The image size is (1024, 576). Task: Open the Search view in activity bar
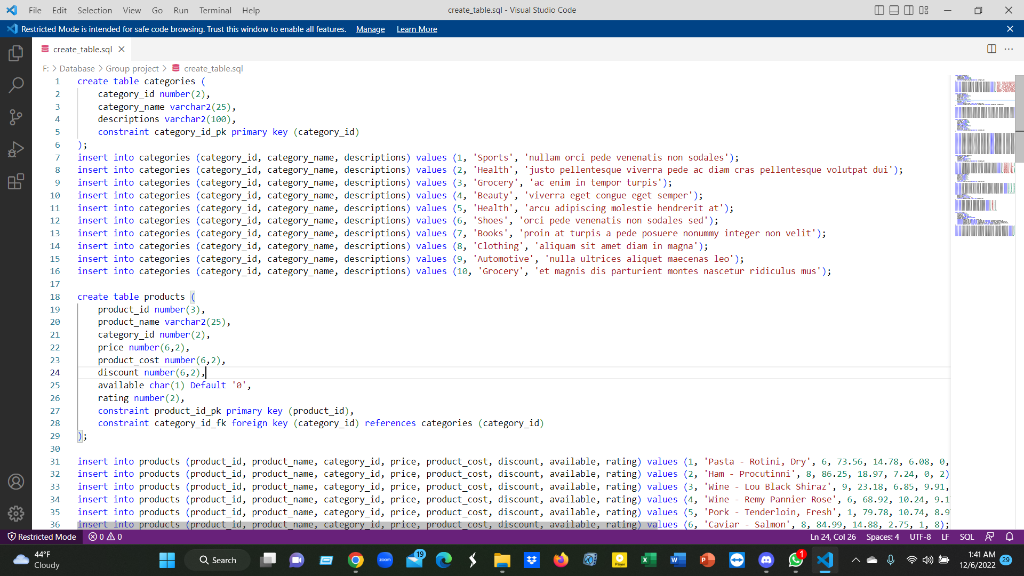16,85
